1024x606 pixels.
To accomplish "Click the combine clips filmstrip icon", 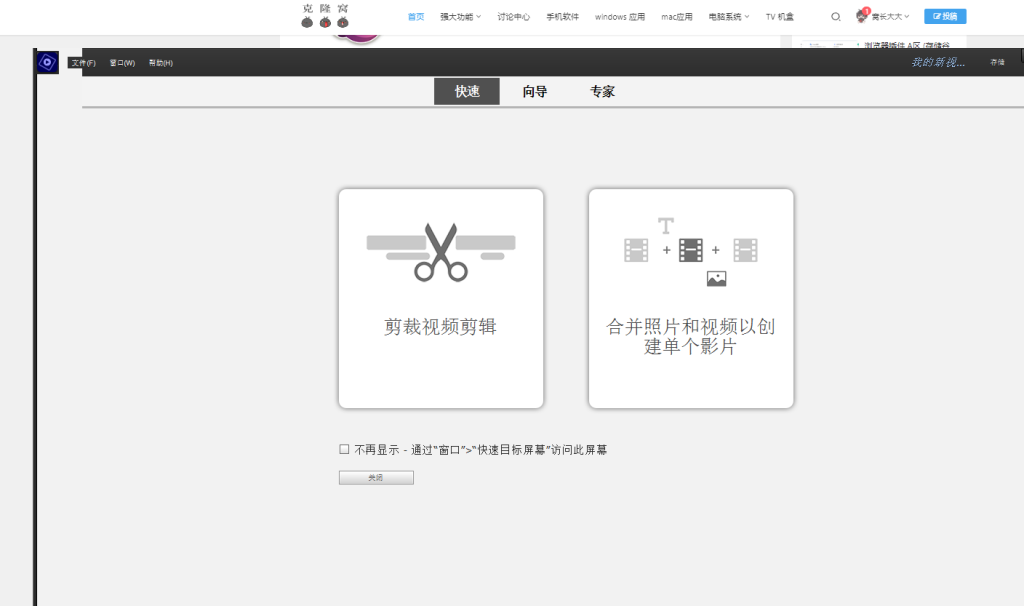I will click(x=691, y=251).
